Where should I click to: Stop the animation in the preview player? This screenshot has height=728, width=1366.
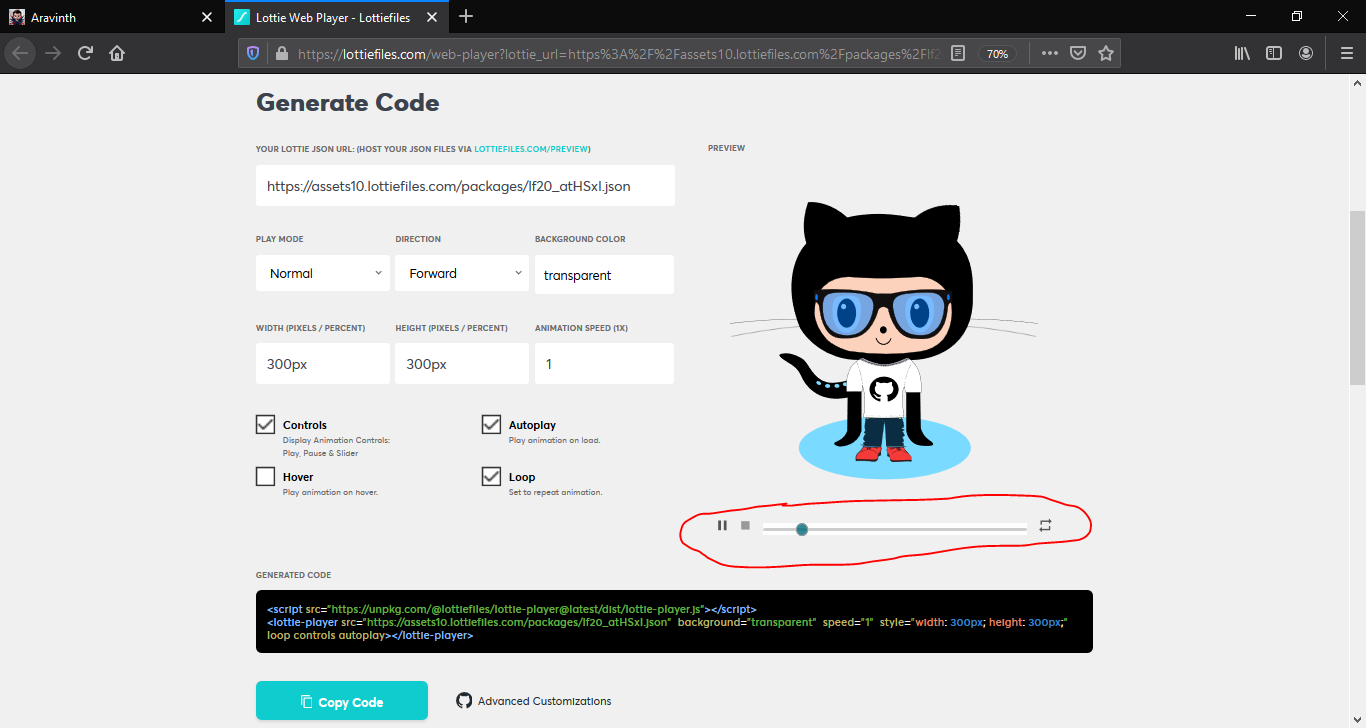pyautogui.click(x=745, y=525)
